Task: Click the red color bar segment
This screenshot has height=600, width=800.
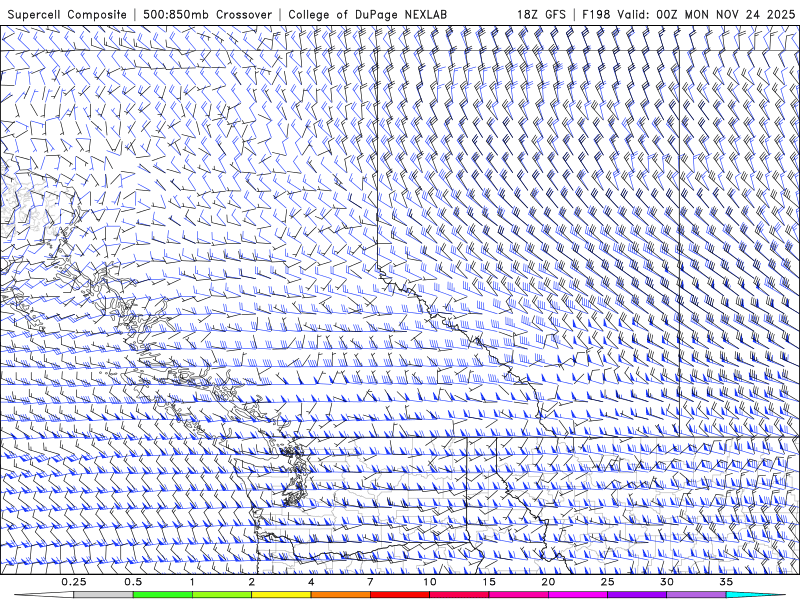Action: click(x=400, y=595)
